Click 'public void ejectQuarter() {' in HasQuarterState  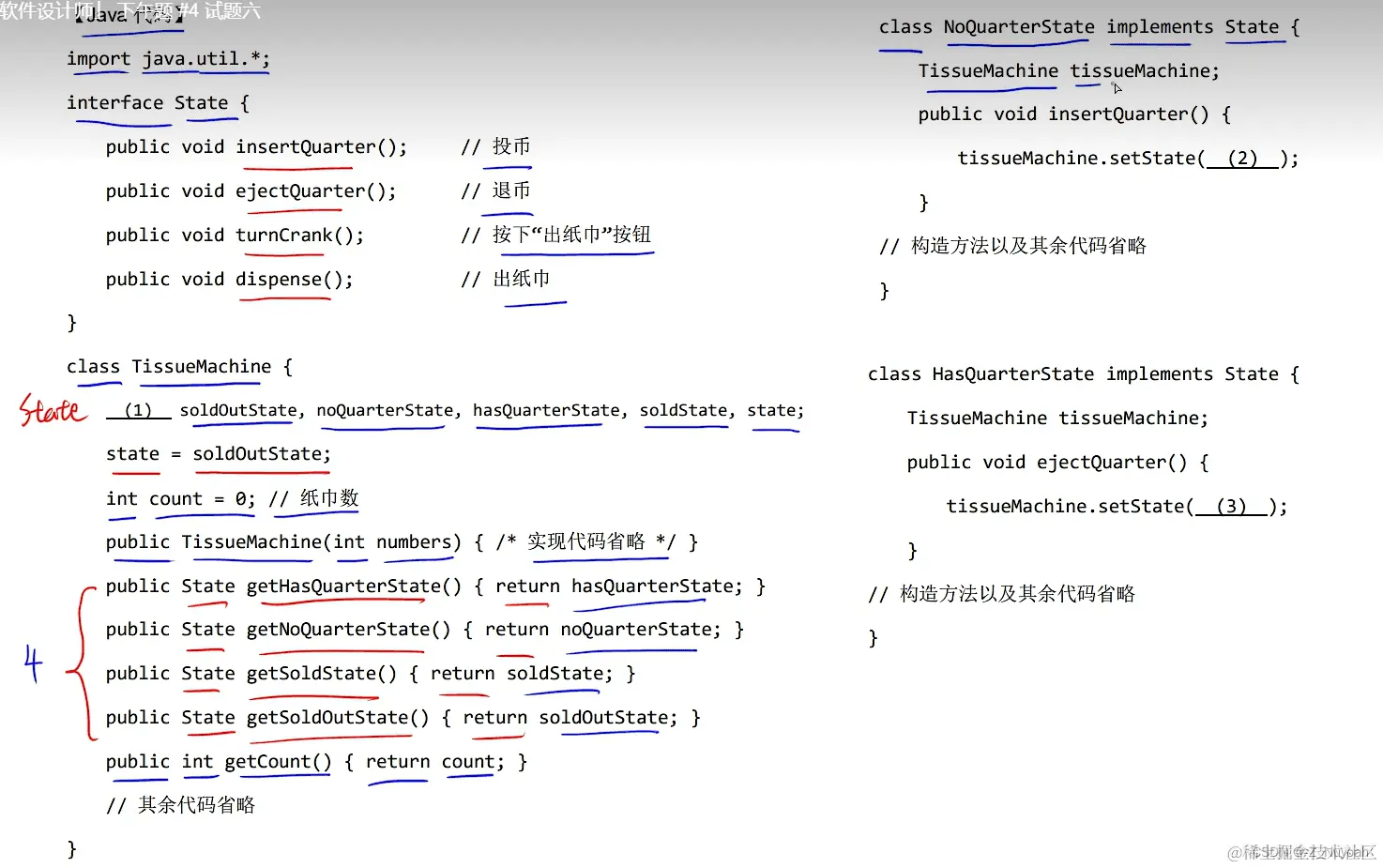coord(1057,463)
